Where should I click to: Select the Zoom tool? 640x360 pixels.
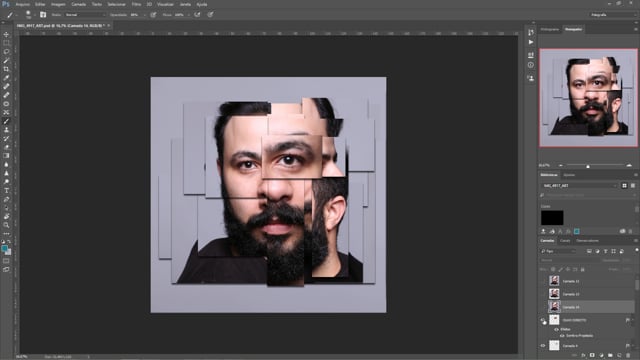coord(6,225)
